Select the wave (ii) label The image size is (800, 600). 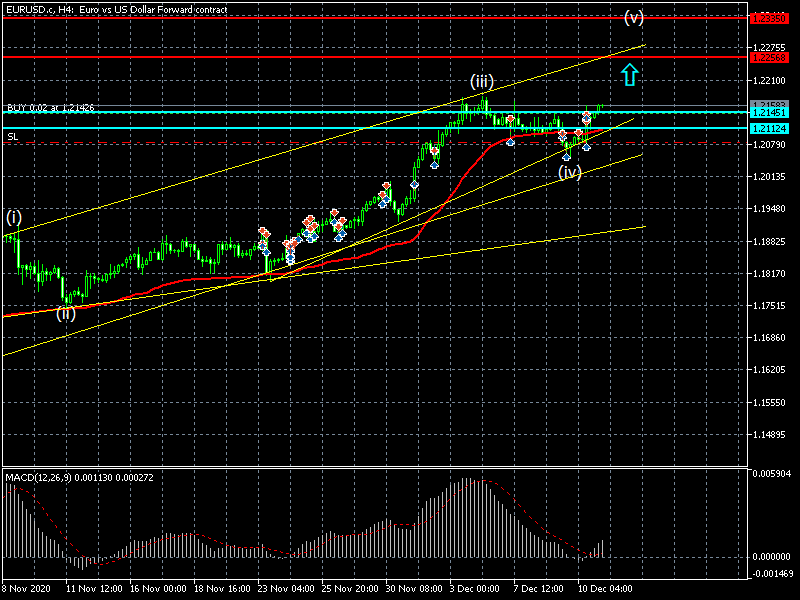pos(65,313)
